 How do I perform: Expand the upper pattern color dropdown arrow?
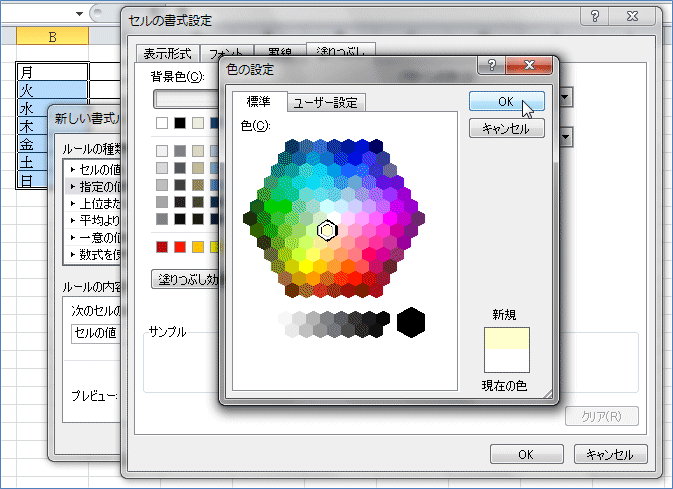tap(565, 97)
